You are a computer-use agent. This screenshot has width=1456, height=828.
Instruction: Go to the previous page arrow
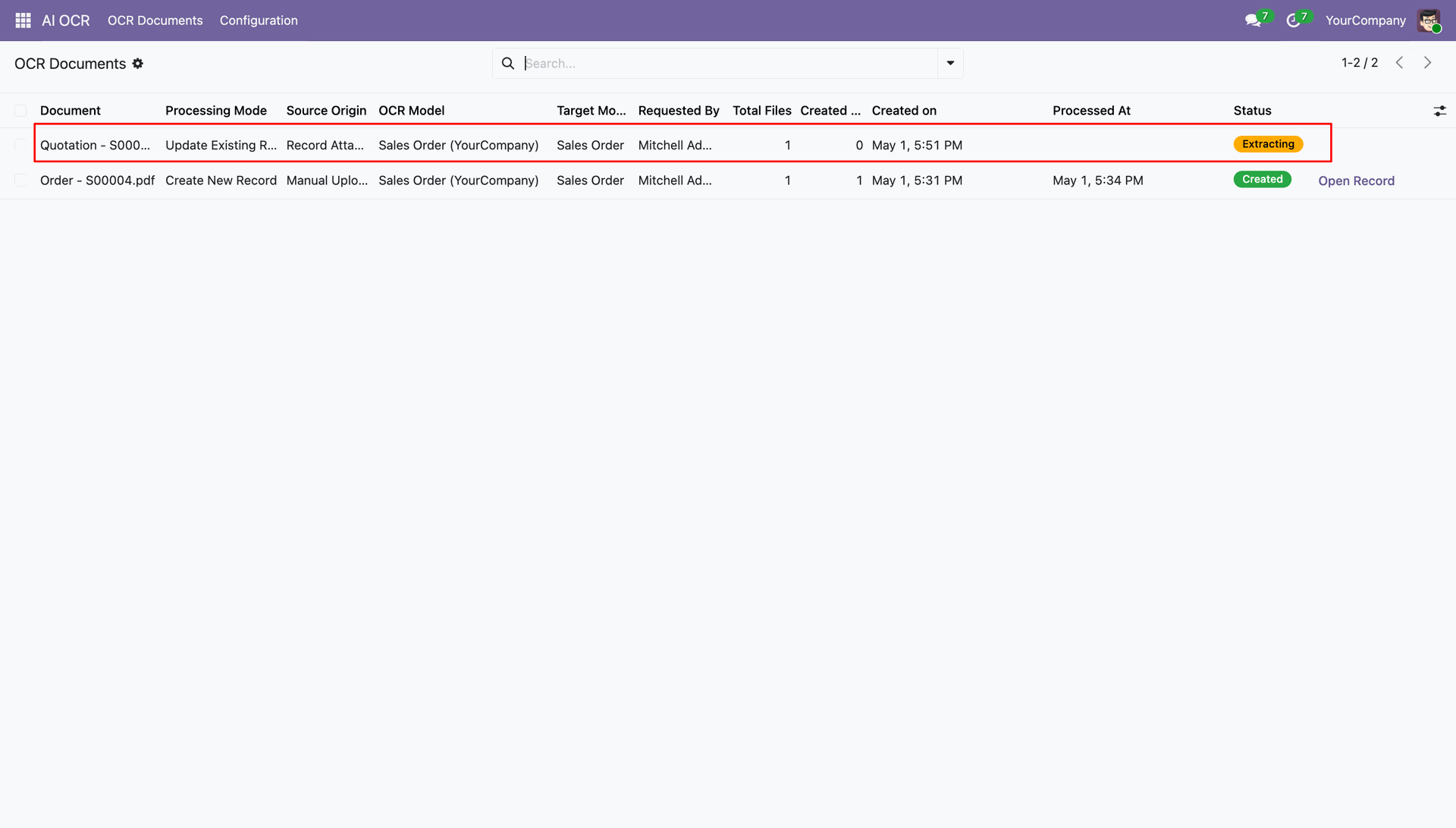pyautogui.click(x=1400, y=63)
